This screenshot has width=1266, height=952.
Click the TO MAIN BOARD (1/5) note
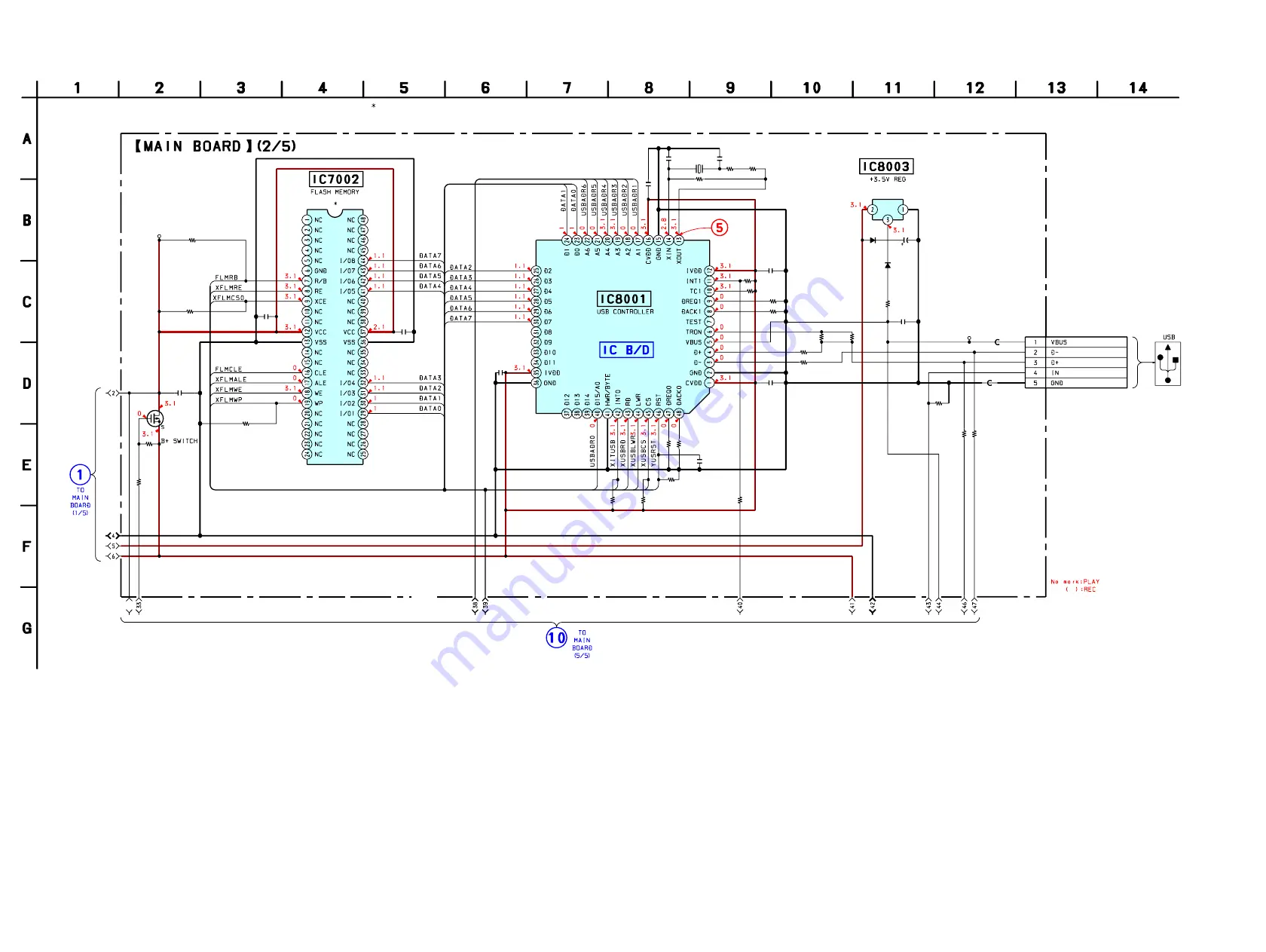(x=80, y=501)
